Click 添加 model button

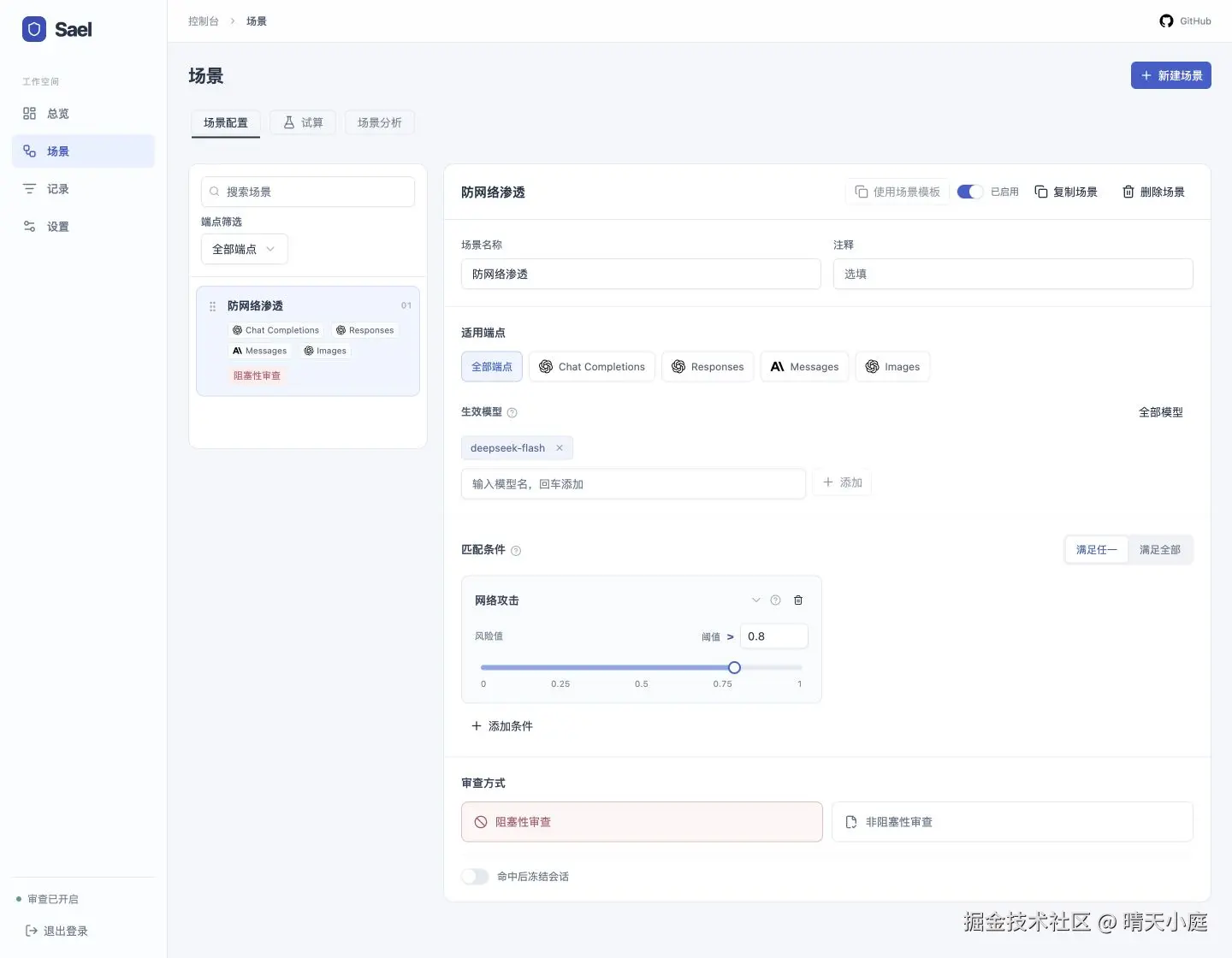point(842,482)
